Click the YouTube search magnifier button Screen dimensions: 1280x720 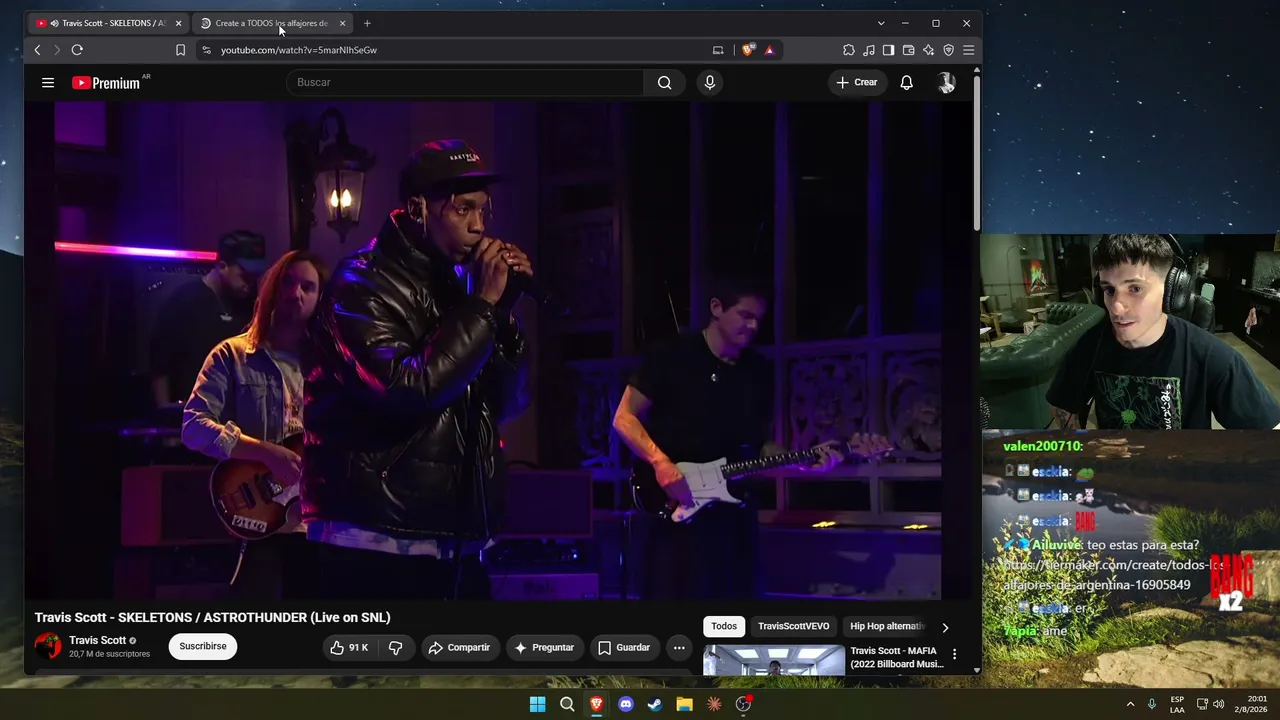(x=664, y=82)
